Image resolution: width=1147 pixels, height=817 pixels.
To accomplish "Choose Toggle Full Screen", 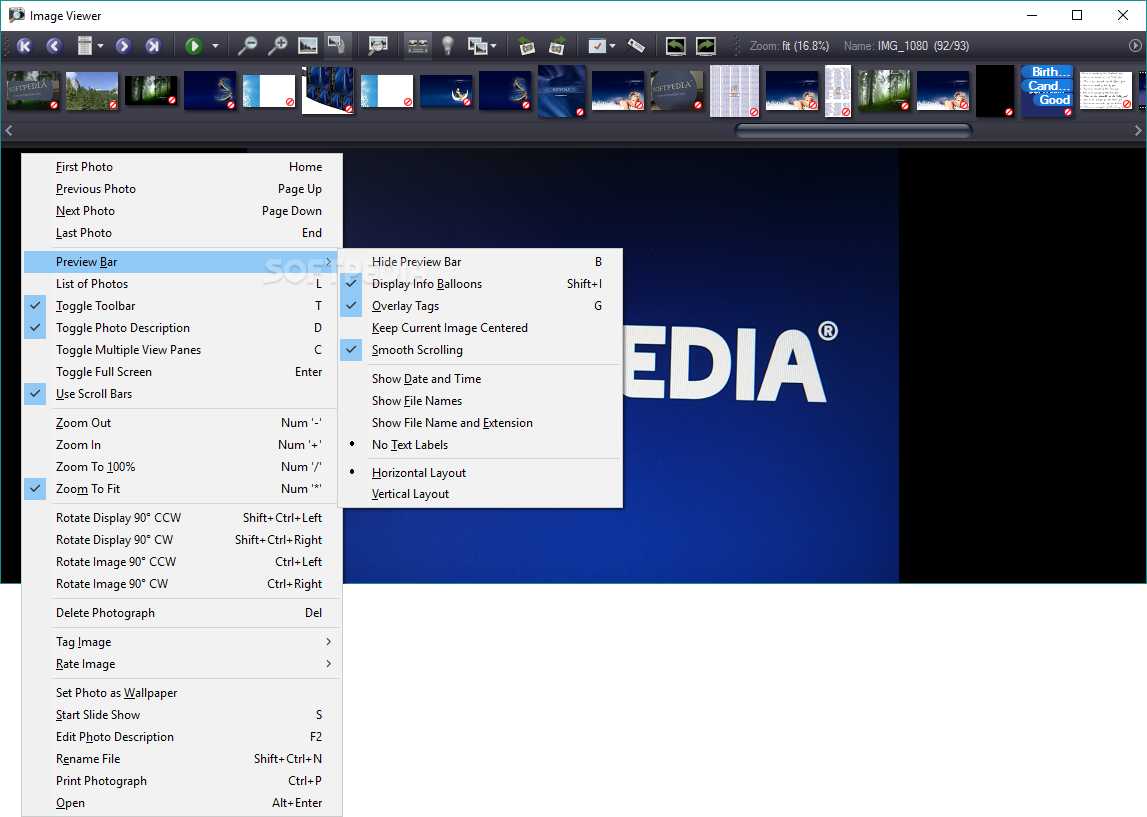I will pyautogui.click(x=181, y=372).
